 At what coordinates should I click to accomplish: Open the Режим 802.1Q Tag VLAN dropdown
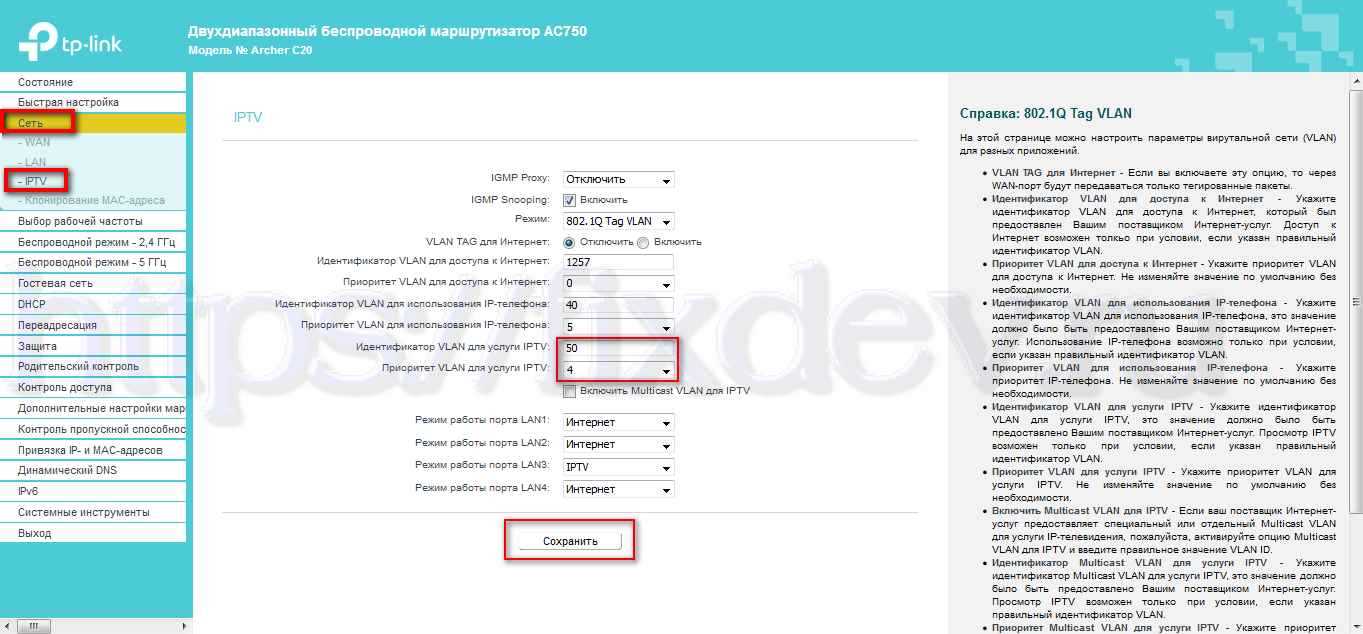pos(618,221)
